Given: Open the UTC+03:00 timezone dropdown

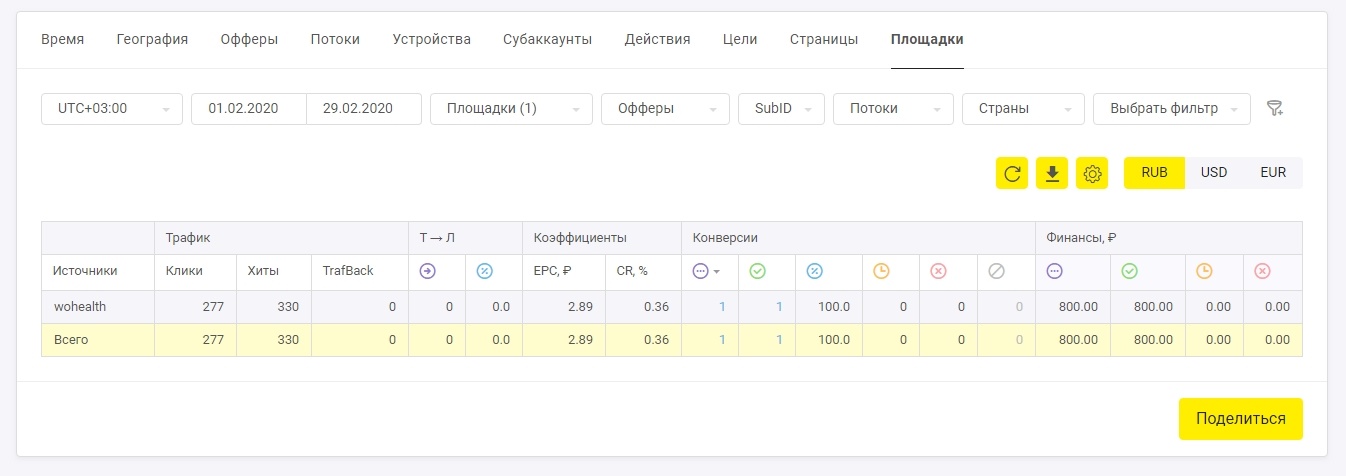Looking at the screenshot, I should pyautogui.click(x=112, y=109).
